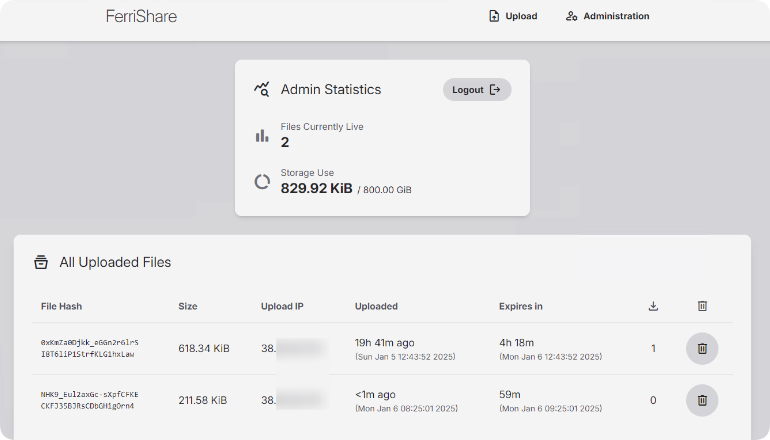Click the Upload IP column header

tap(282, 306)
